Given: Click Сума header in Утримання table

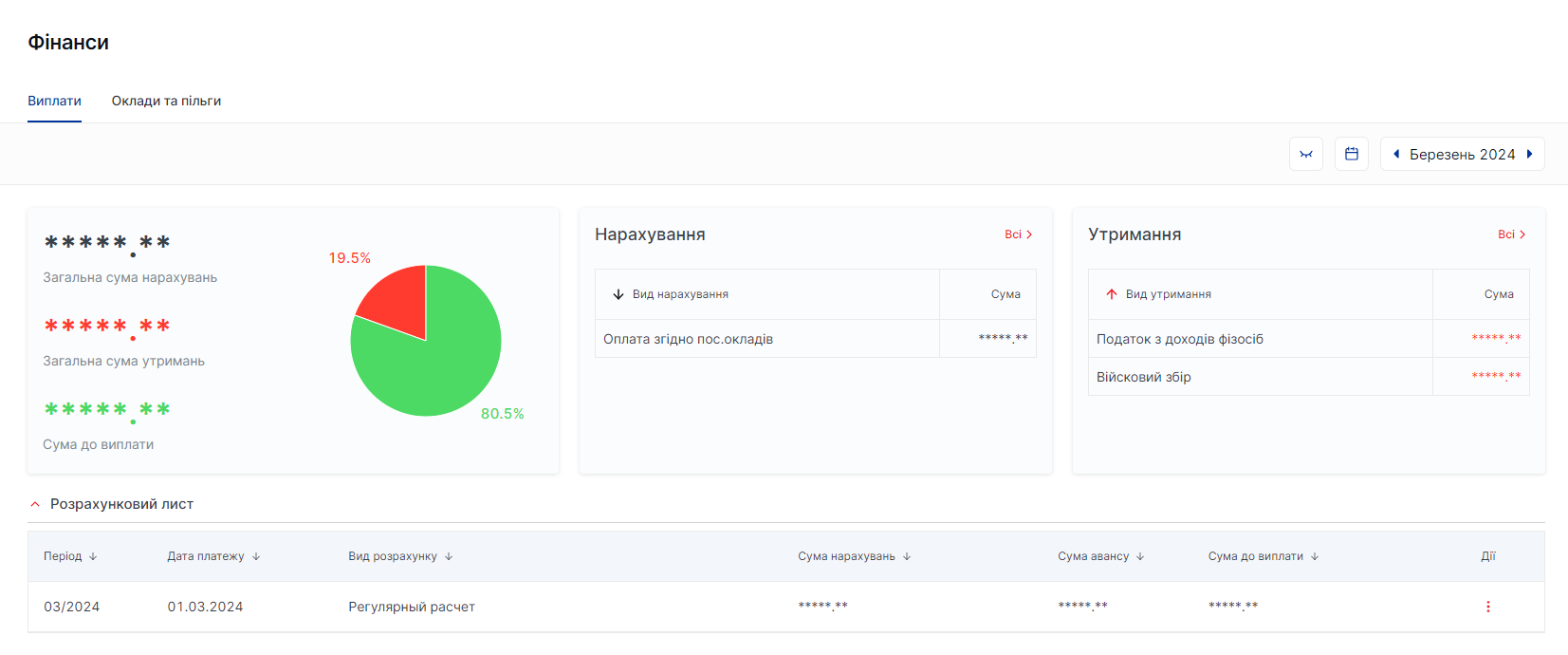Looking at the screenshot, I should (1499, 294).
